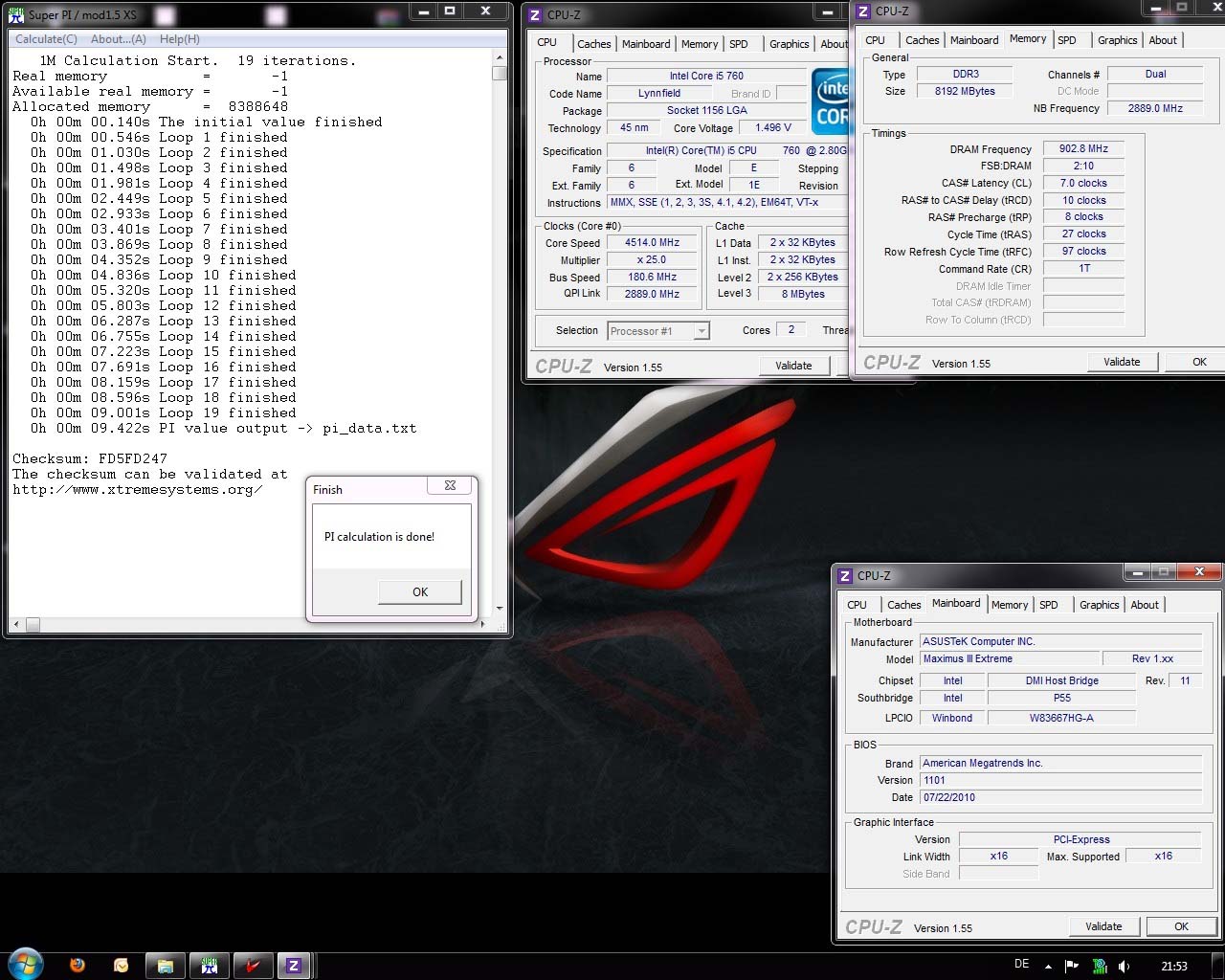Click the green monitor tray icon
Viewport: 1225px width, 980px height.
1100,967
